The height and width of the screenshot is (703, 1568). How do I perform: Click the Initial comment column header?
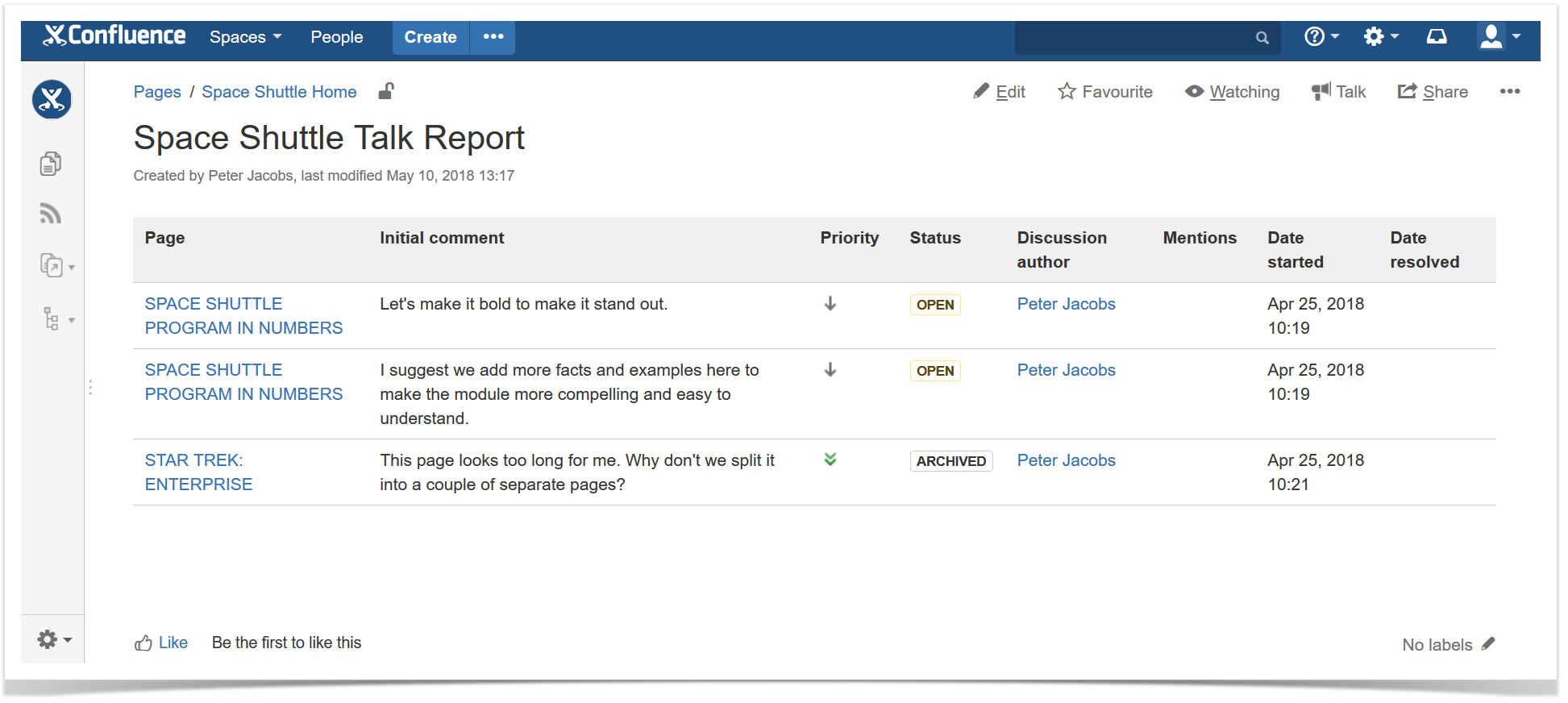(x=442, y=238)
